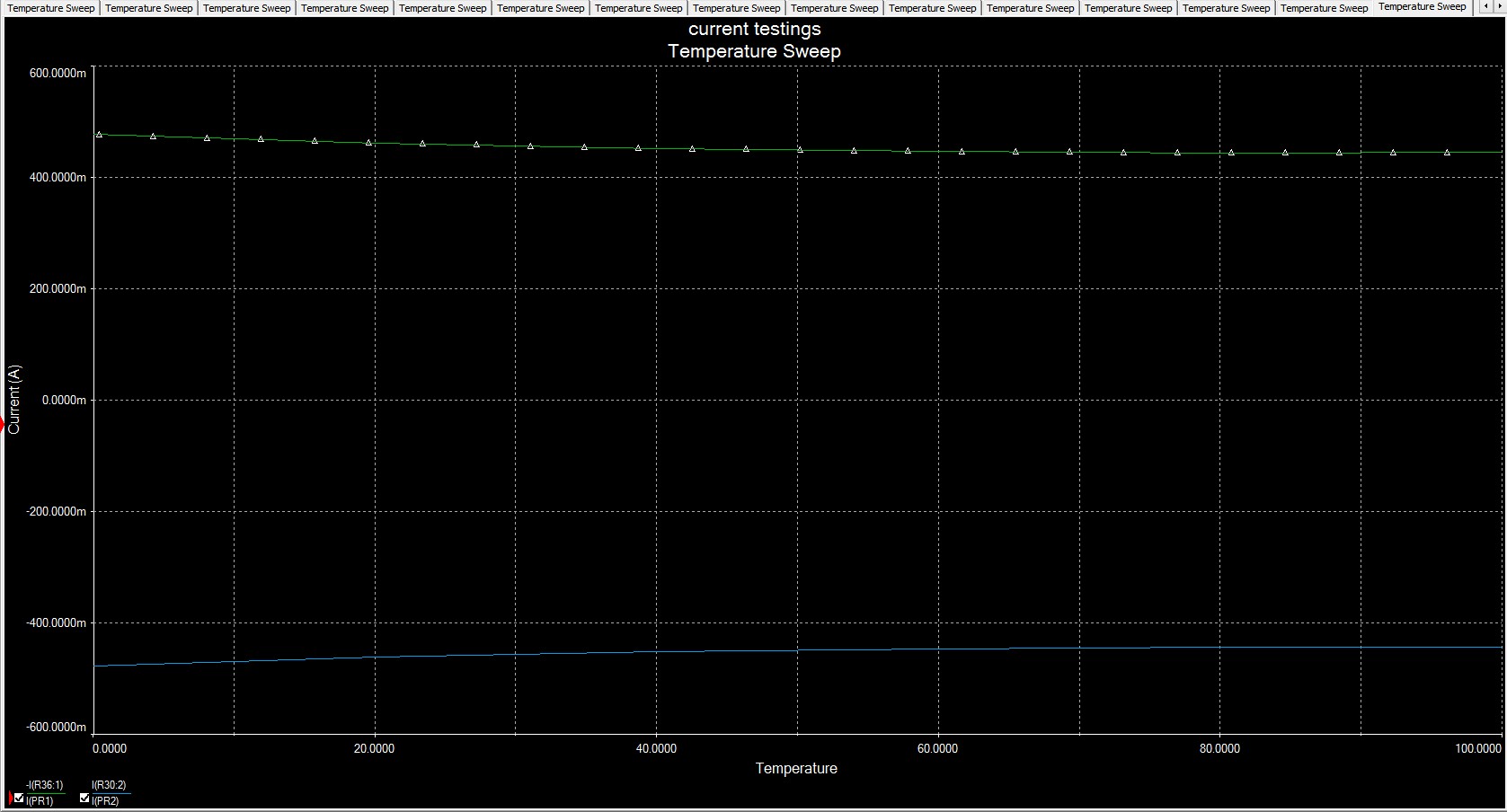Click the -600.0000m y-axis value
This screenshot has height=812, width=1507.
57,728
